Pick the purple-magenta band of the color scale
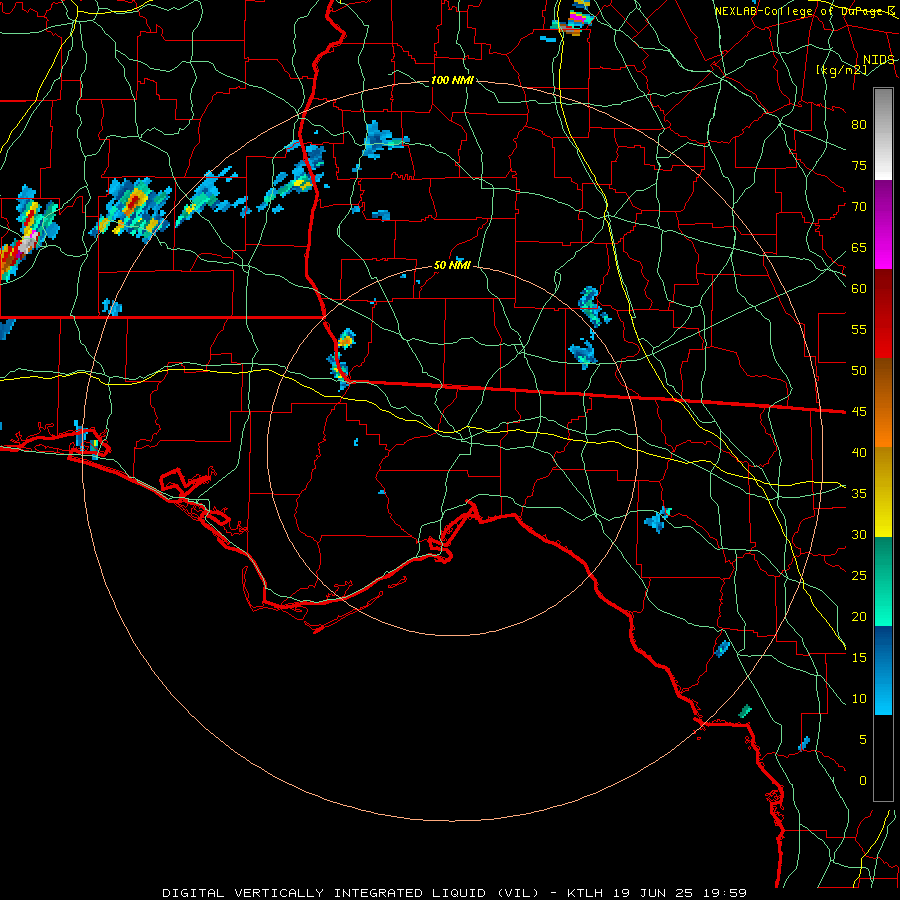This screenshot has height=900, width=900. point(883,224)
